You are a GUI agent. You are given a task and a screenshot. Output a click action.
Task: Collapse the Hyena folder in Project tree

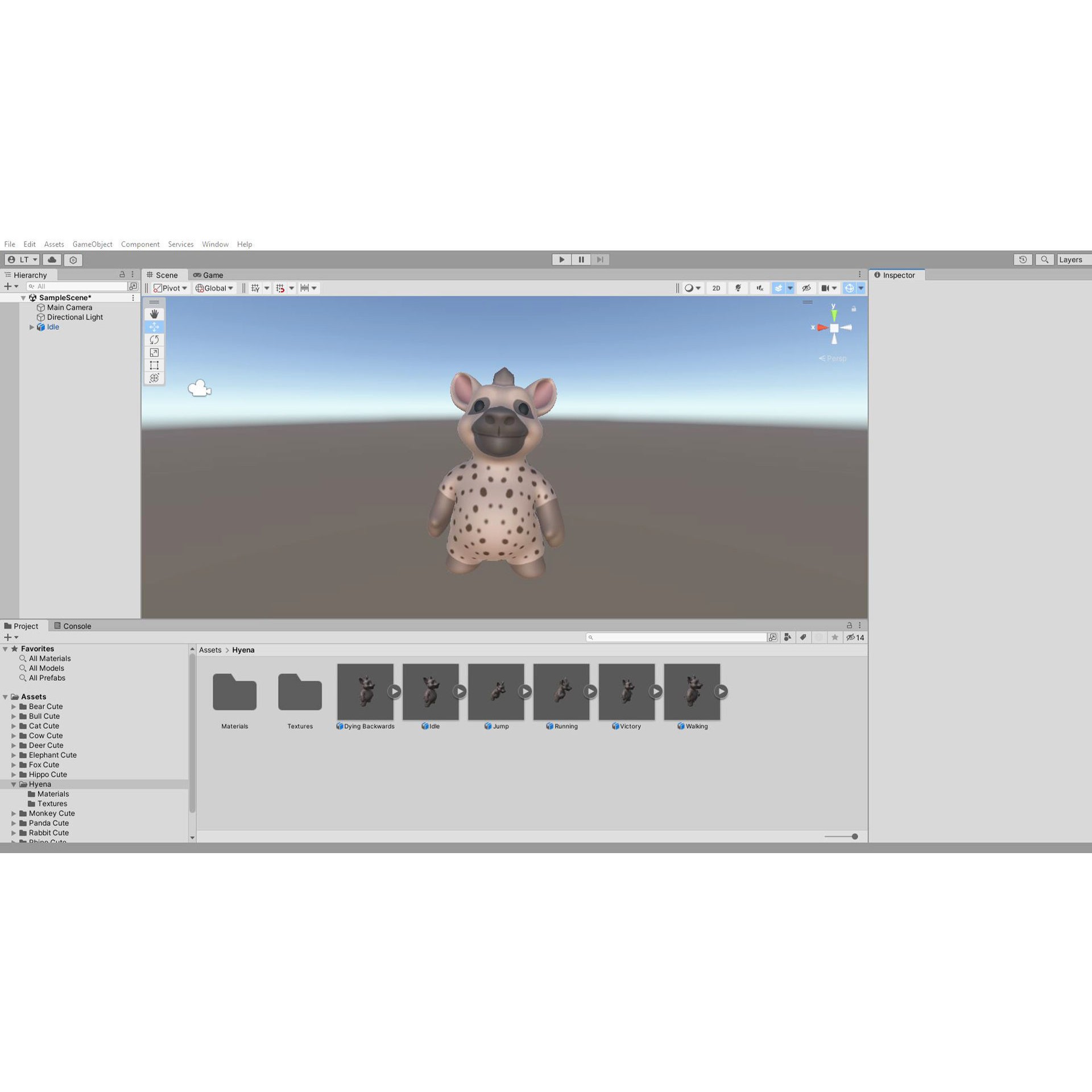pos(14,784)
